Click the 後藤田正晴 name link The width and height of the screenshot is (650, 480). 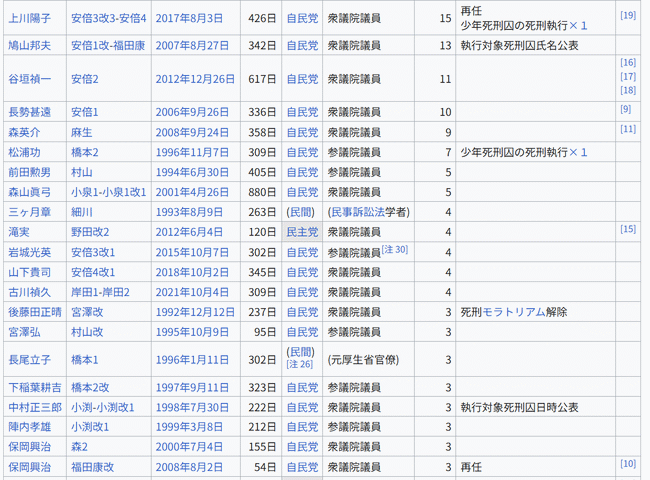click(x=35, y=312)
